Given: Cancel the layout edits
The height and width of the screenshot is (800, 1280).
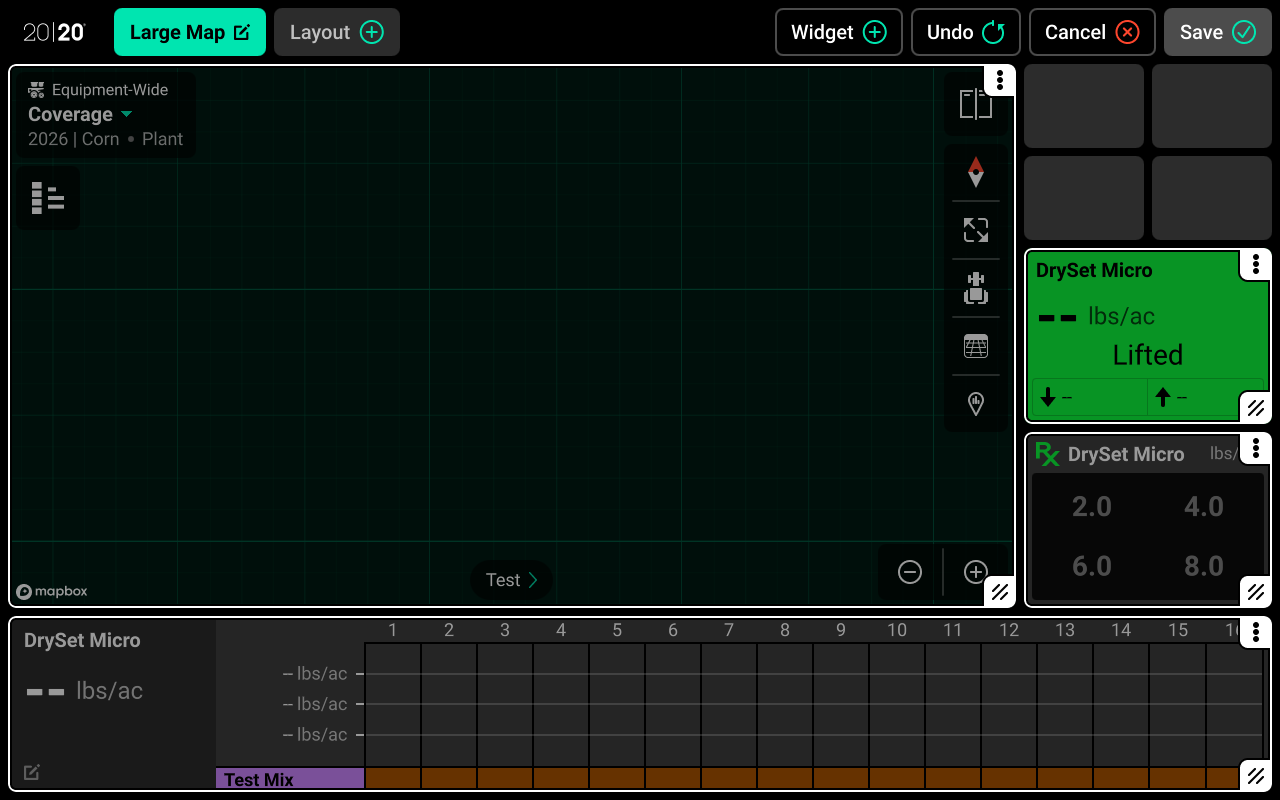Looking at the screenshot, I should point(1091,32).
